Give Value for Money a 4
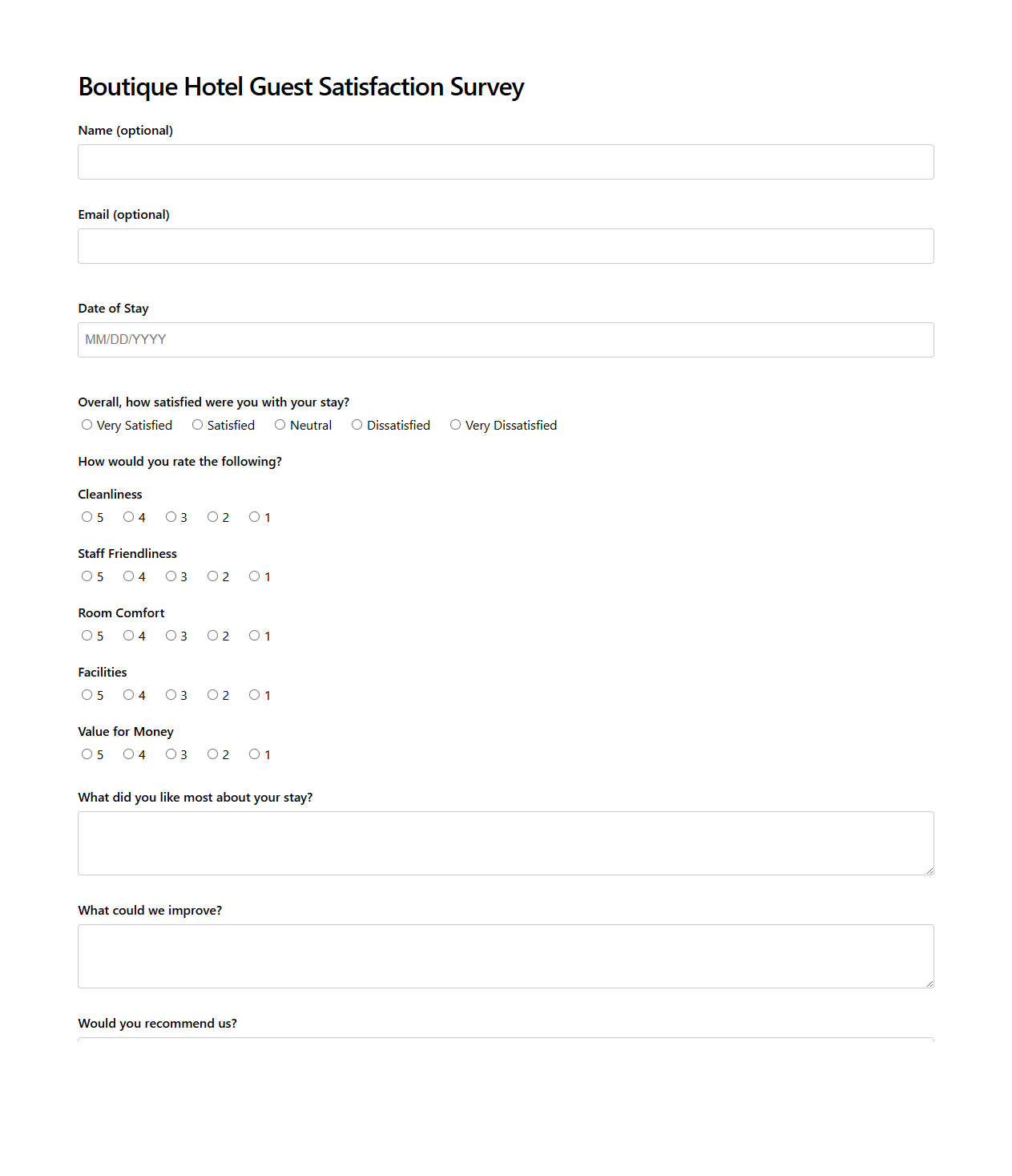The height and width of the screenshot is (1176, 1012). (128, 754)
